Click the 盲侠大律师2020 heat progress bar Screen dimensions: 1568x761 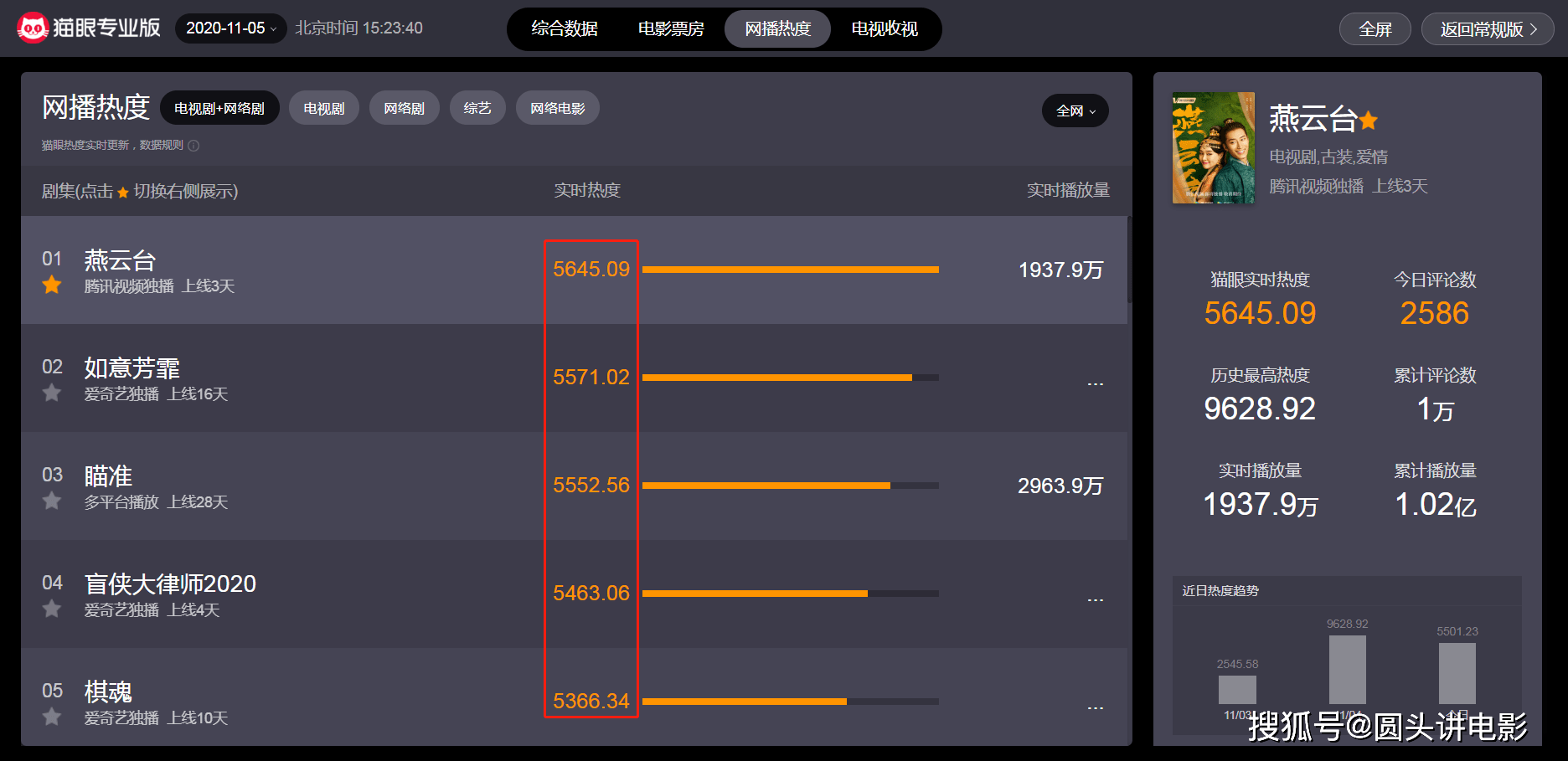[791, 594]
